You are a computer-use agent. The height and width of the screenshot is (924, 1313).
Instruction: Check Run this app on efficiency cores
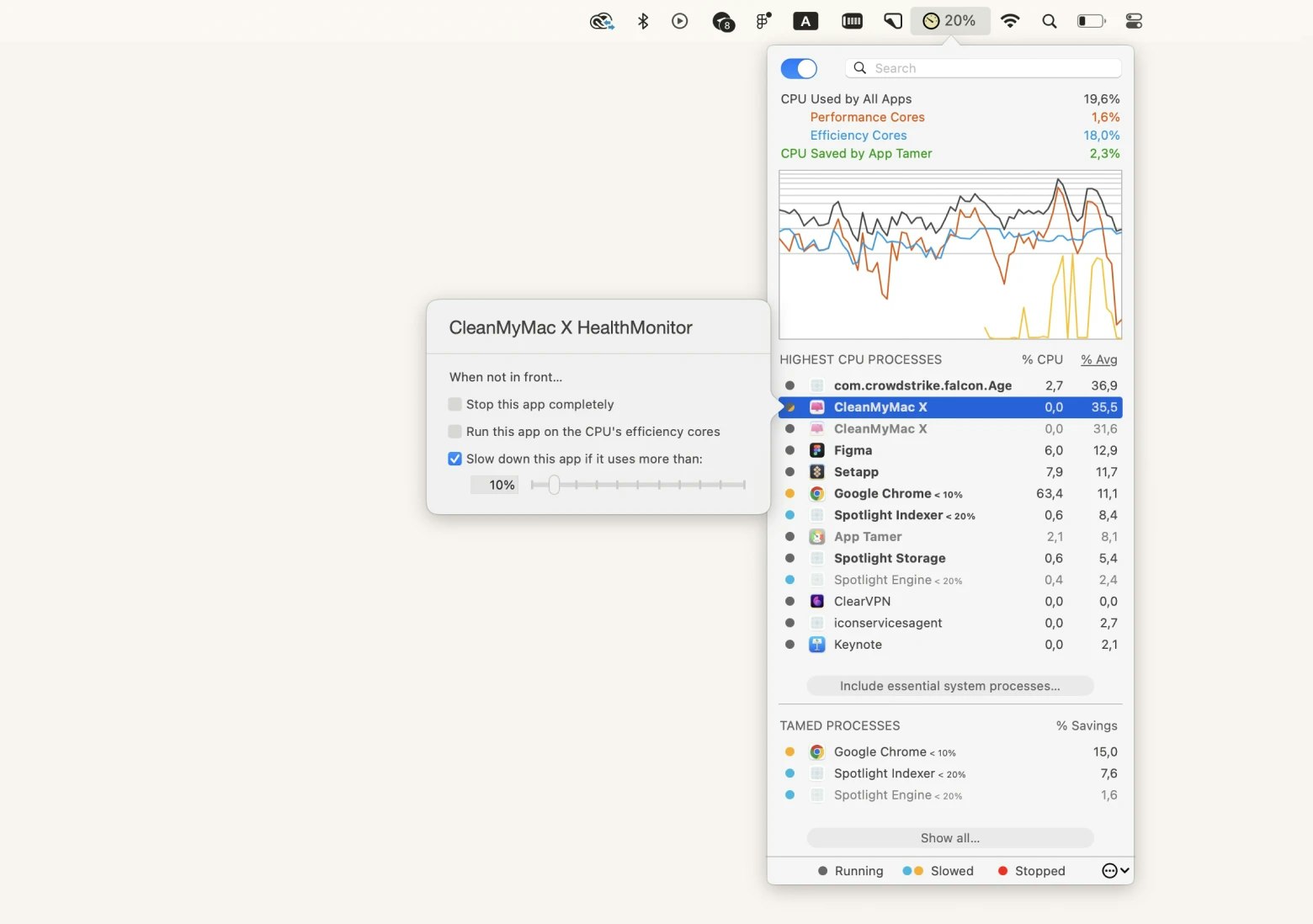click(x=454, y=432)
